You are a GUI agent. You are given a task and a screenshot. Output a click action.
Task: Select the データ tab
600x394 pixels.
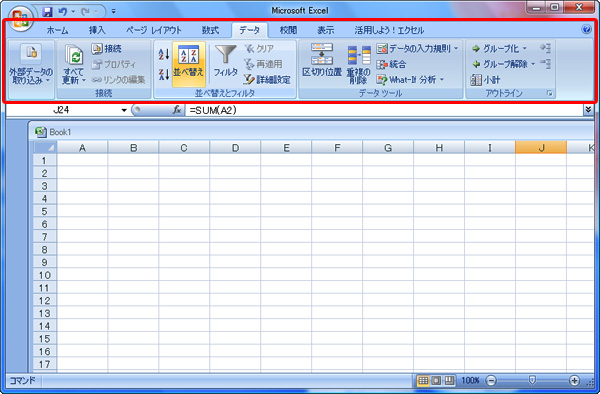249,30
